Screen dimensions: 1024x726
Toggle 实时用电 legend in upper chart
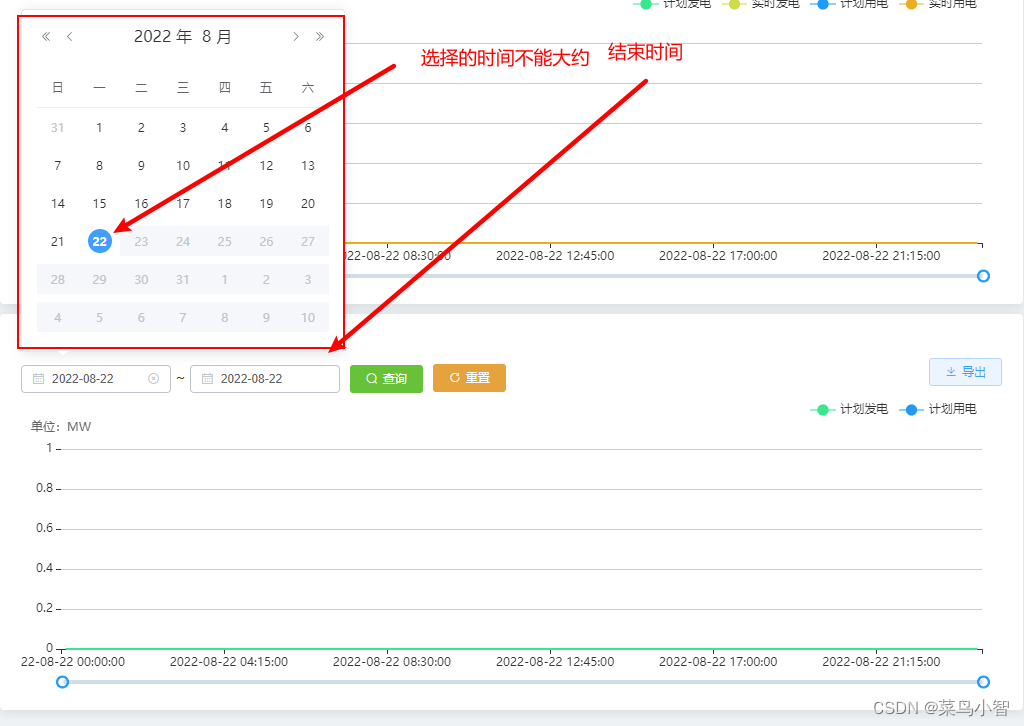pos(938,4)
